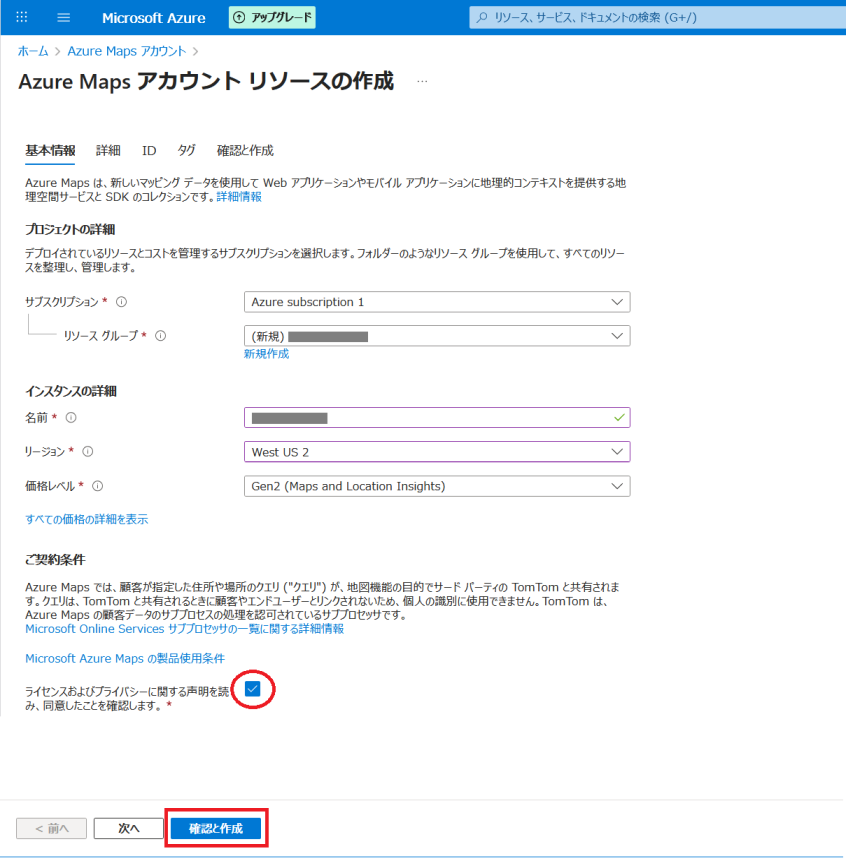Click the search magnifier icon
Image resolution: width=846 pixels, height=858 pixels.
[x=482, y=18]
